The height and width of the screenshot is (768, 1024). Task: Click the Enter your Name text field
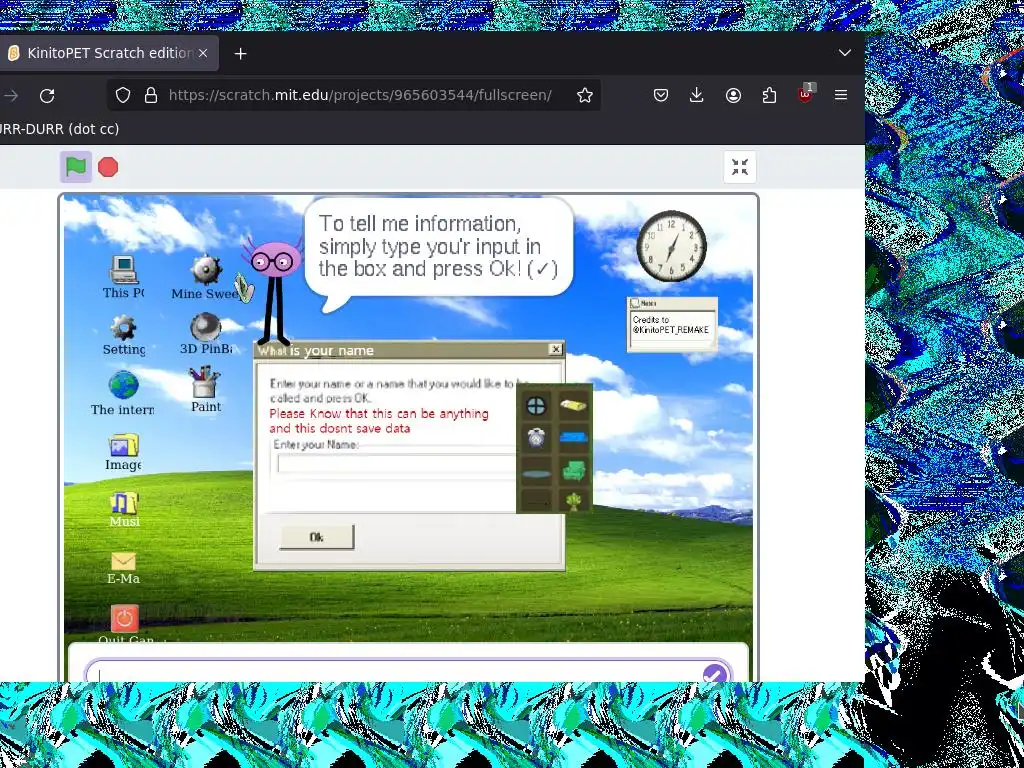(396, 464)
